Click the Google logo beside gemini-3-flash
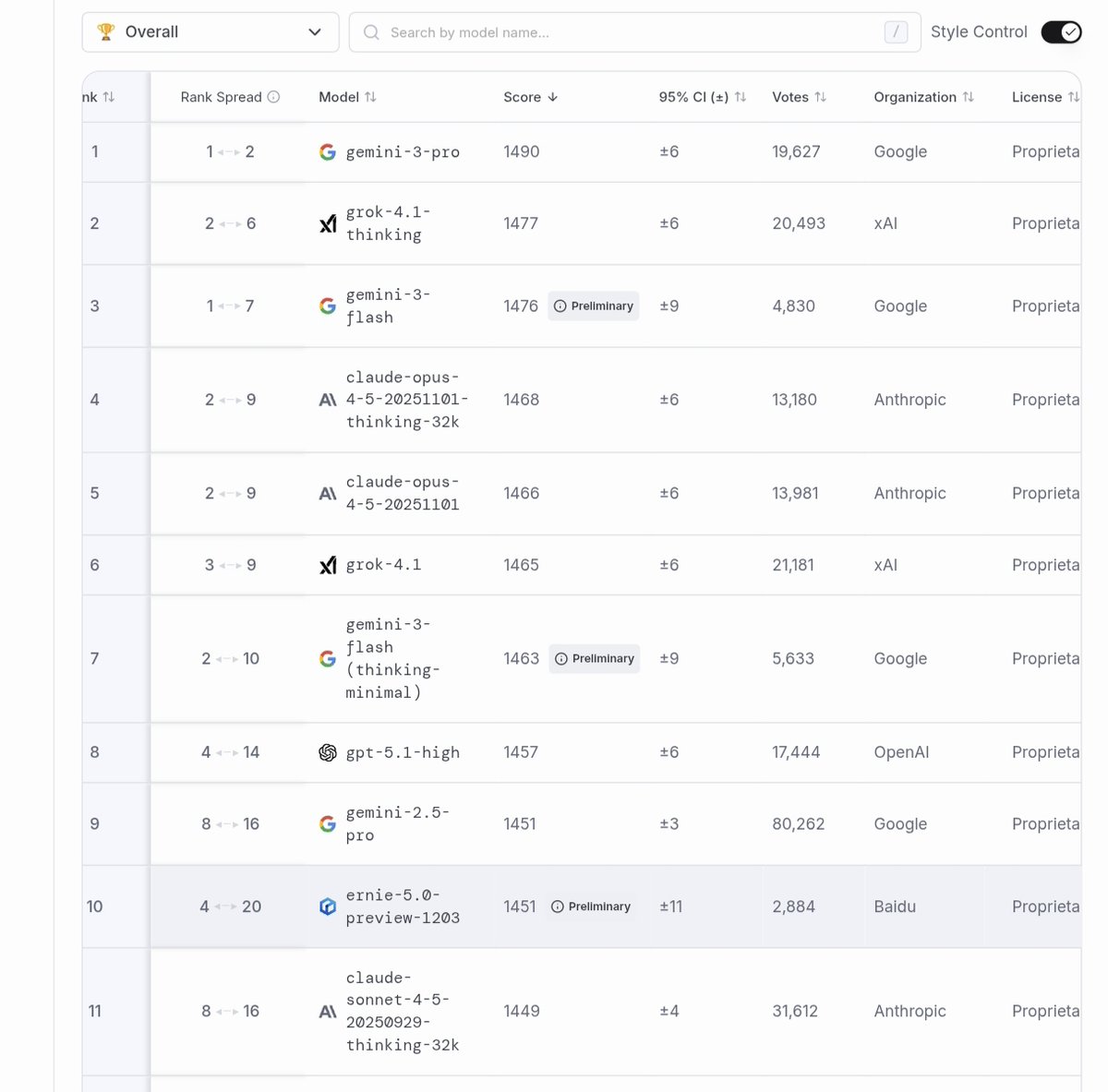This screenshot has width=1108, height=1092. tap(328, 306)
